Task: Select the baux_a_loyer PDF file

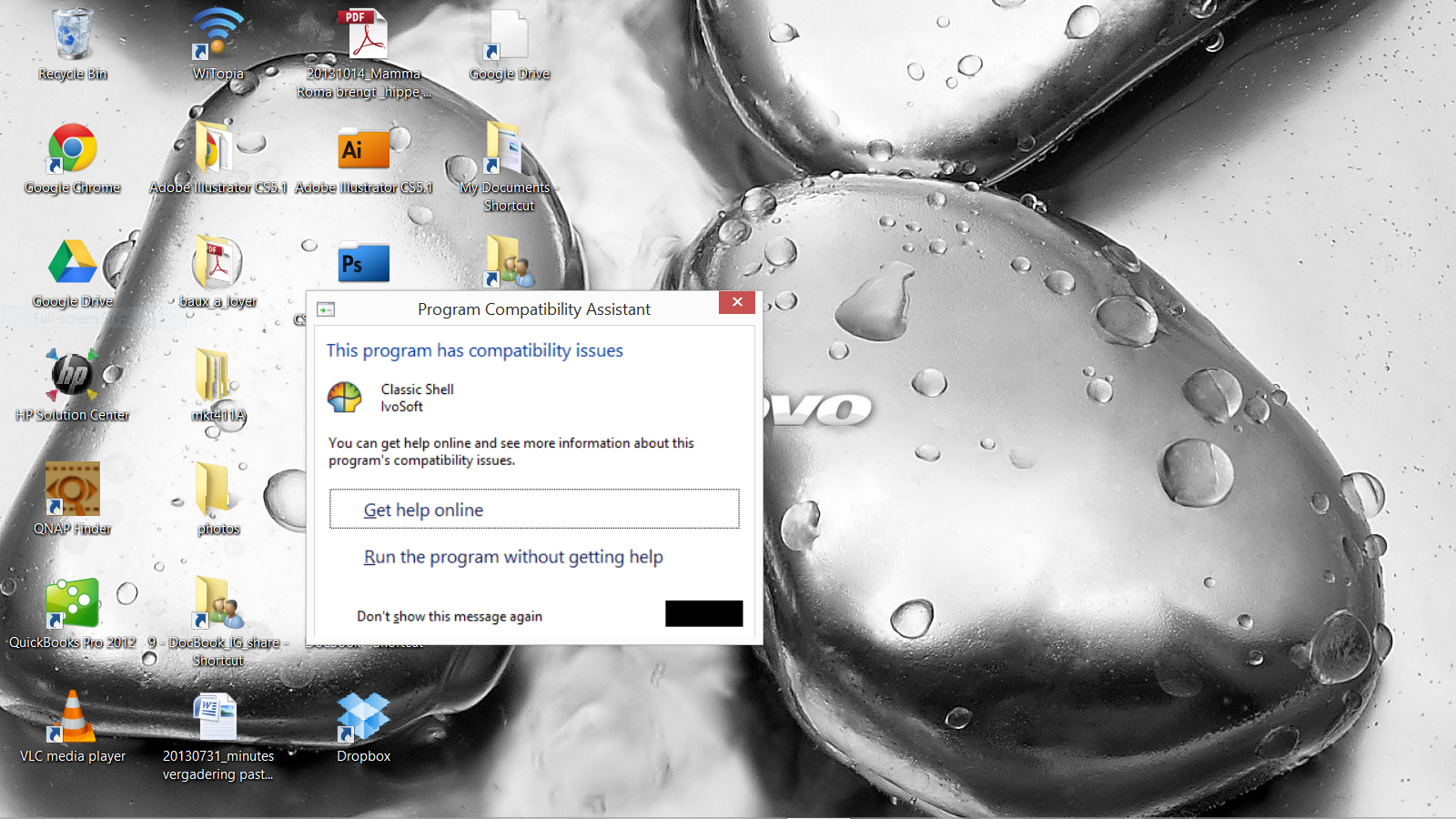Action: (x=217, y=263)
